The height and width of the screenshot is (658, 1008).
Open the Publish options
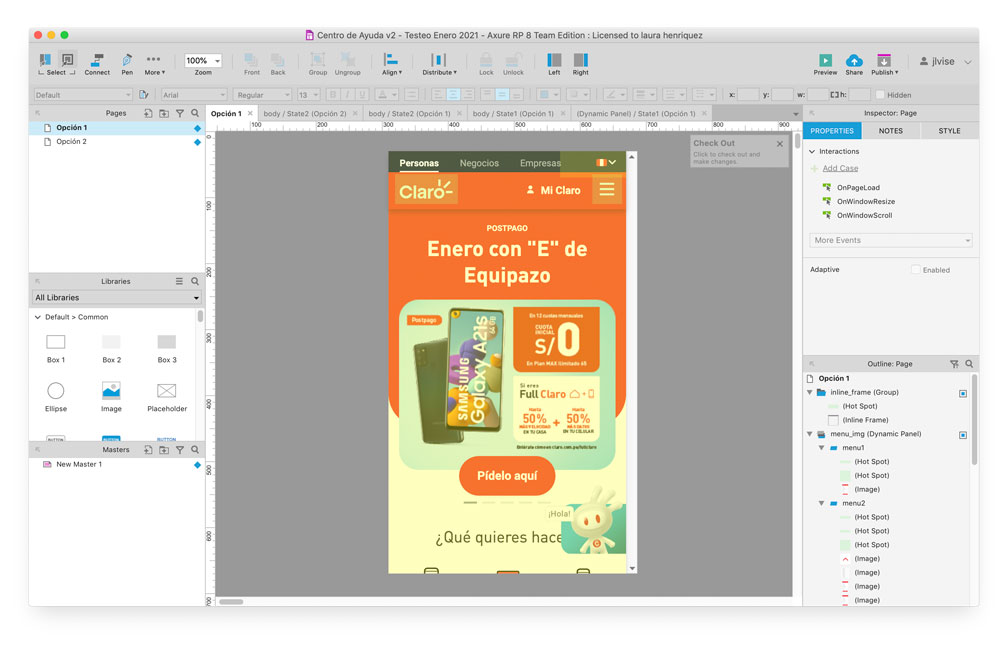point(883,62)
